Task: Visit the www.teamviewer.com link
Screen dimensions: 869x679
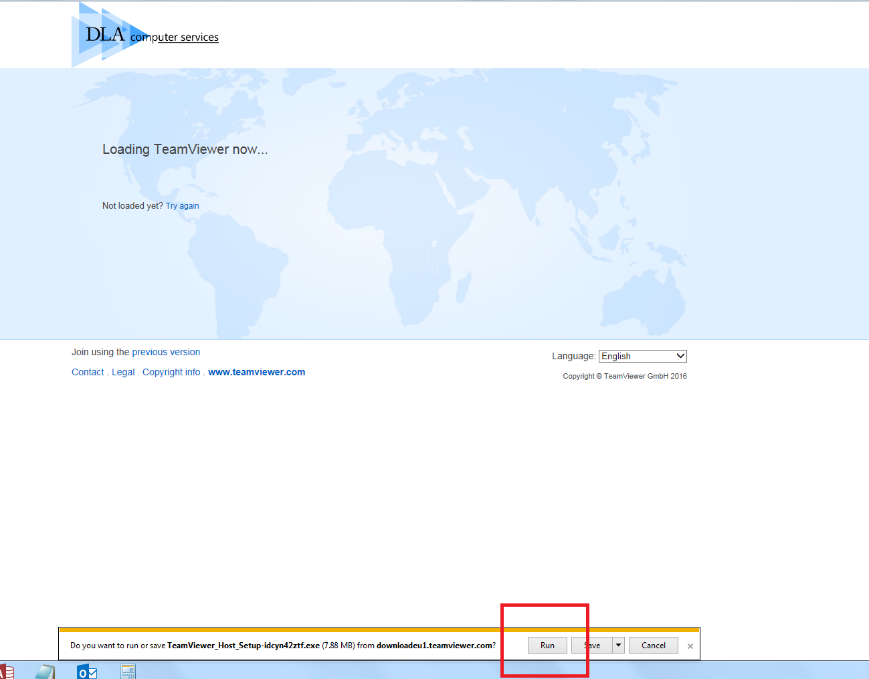Action: click(257, 372)
